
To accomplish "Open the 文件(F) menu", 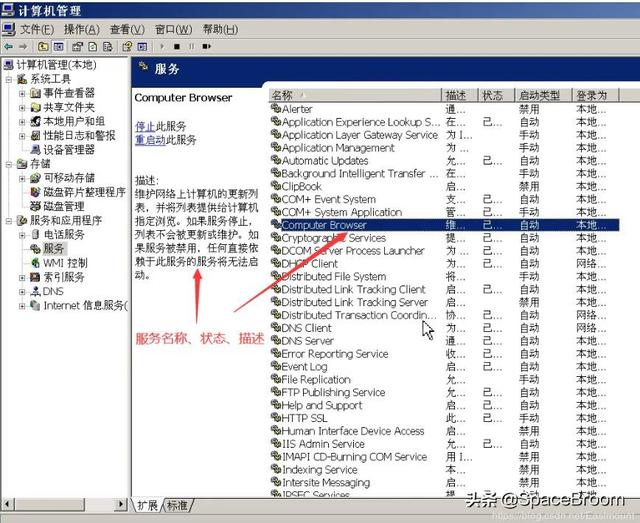I will tap(37, 29).
